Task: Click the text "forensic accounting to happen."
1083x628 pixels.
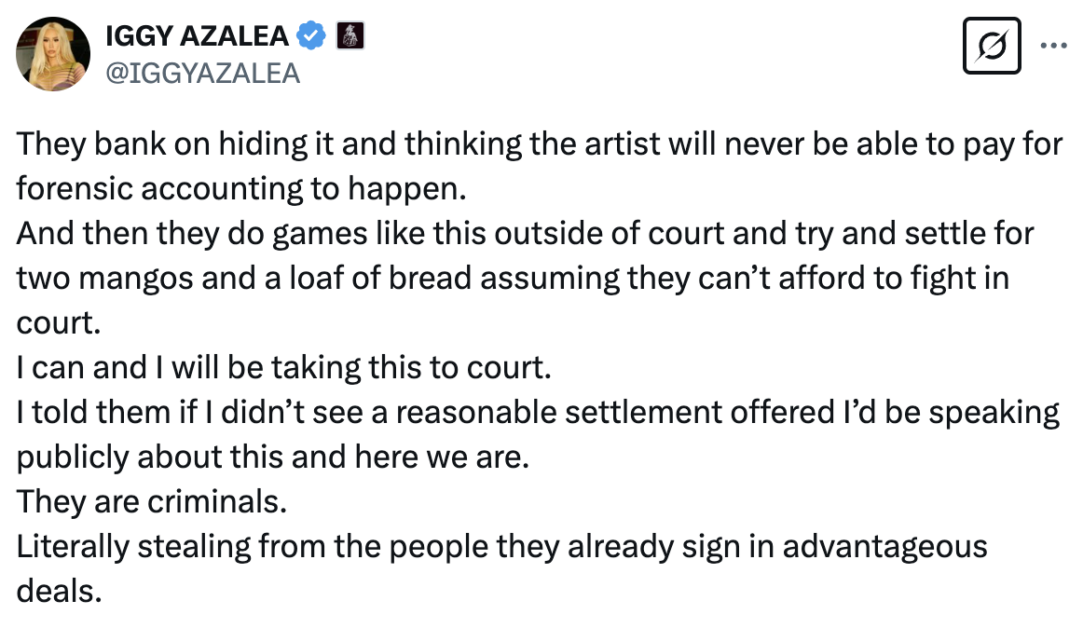Action: (242, 189)
